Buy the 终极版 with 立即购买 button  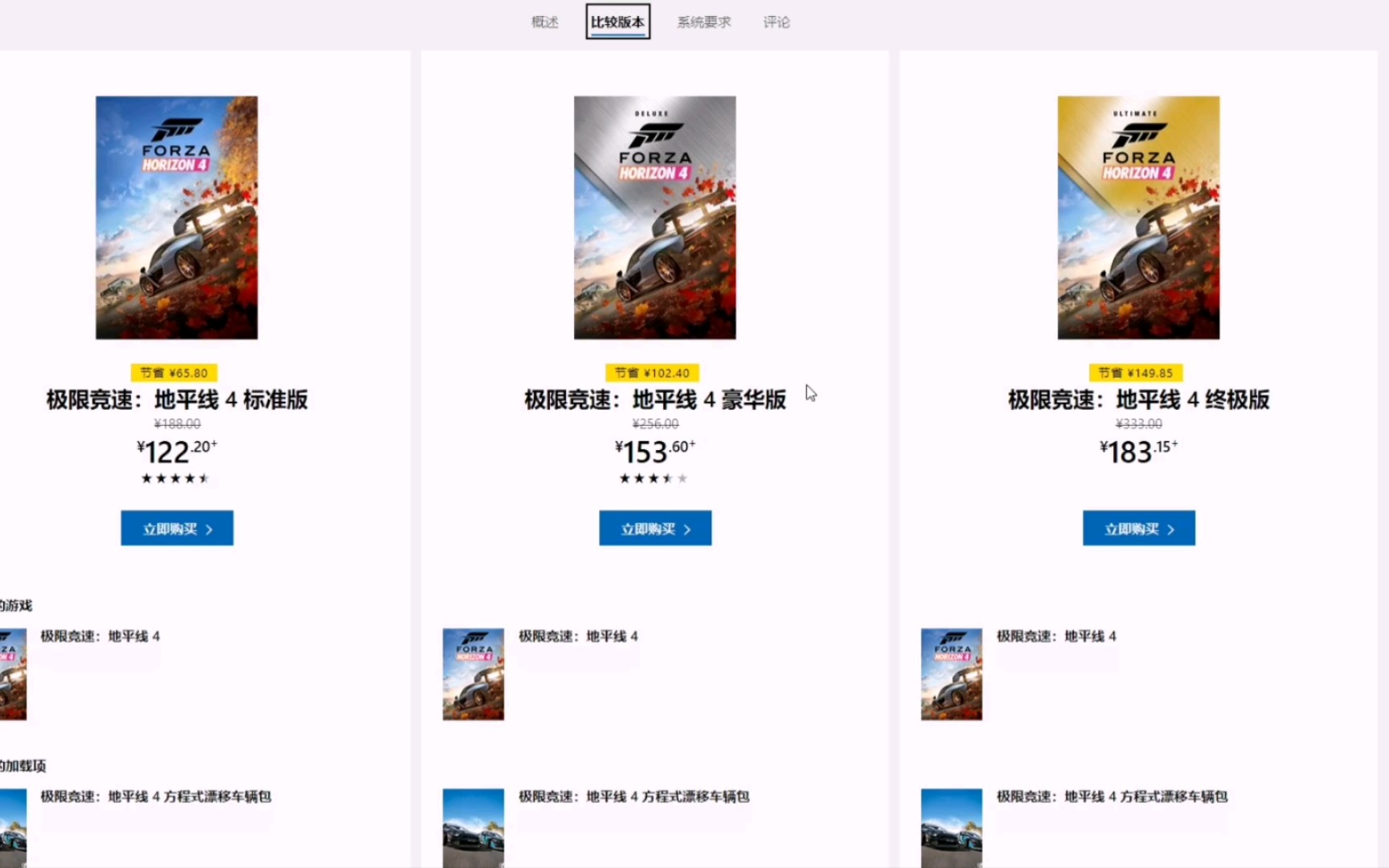coord(1138,528)
